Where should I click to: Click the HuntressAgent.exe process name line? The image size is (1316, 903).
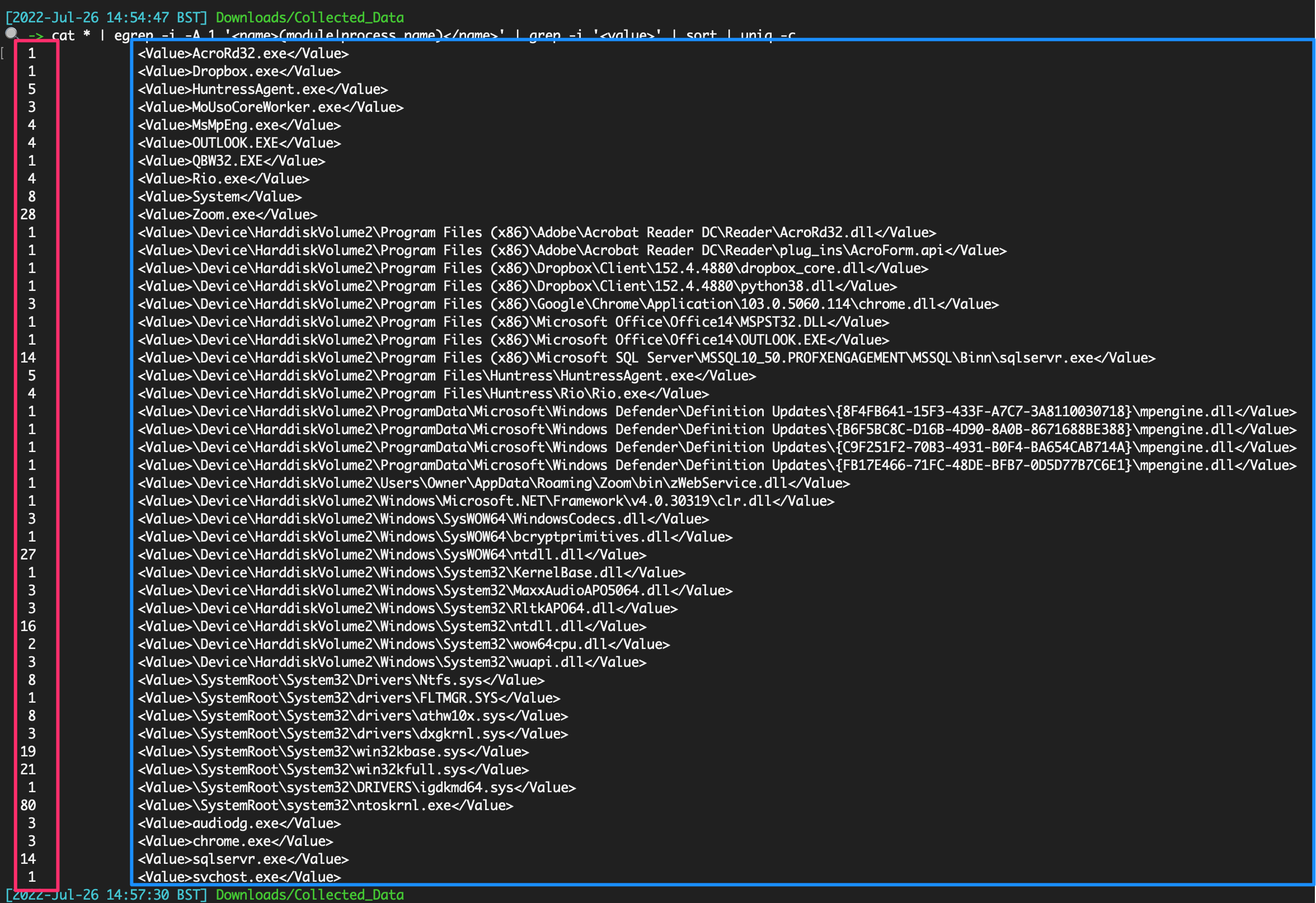click(x=263, y=90)
